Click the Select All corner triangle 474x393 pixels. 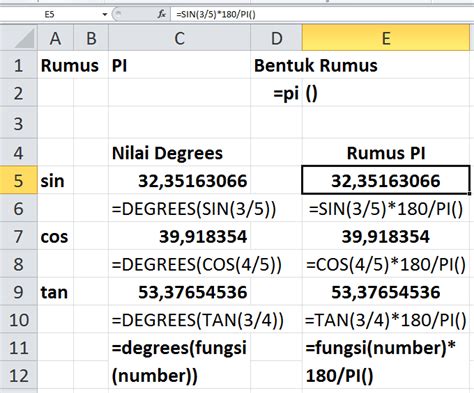[19, 38]
